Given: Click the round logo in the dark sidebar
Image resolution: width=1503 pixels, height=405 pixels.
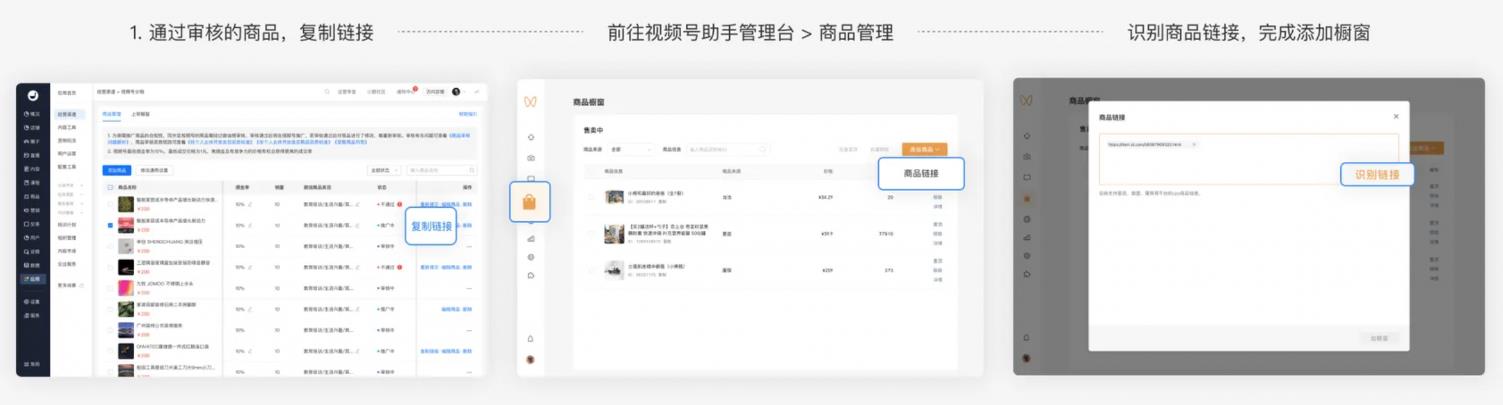Looking at the screenshot, I should pos(33,96).
